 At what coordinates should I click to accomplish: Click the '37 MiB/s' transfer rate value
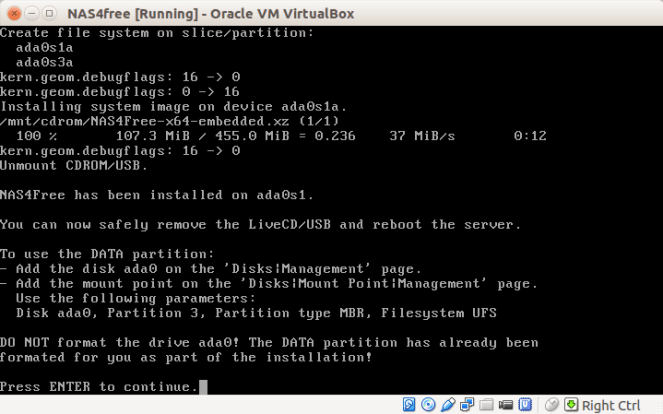pyautogui.click(x=422, y=136)
